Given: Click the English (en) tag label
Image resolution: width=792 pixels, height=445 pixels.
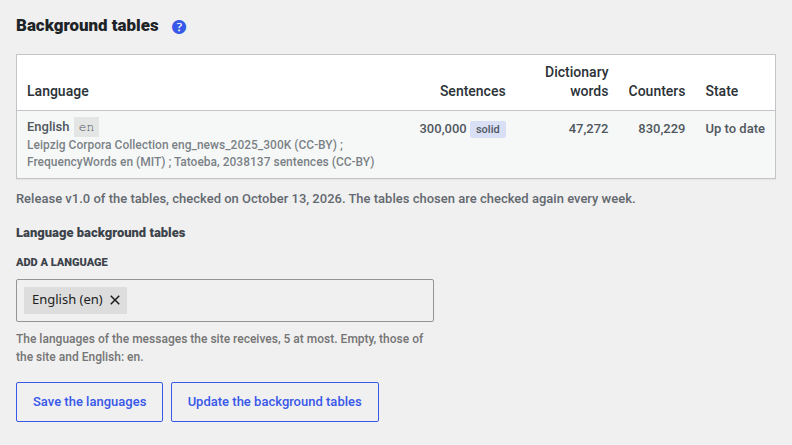Looking at the screenshot, I should coord(67,300).
